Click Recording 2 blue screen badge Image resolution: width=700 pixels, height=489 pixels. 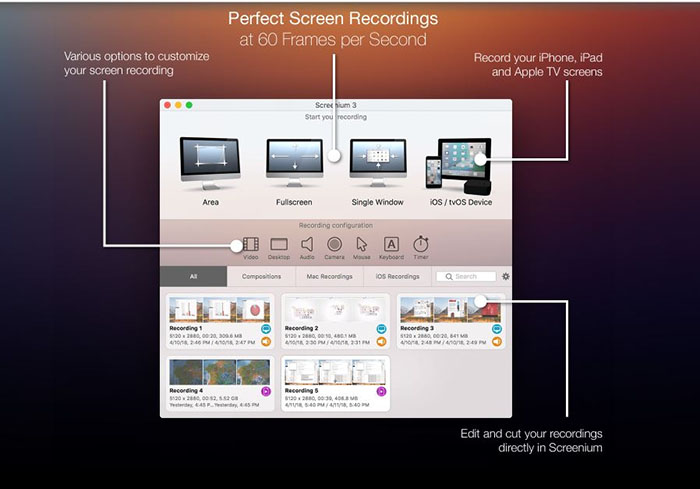click(x=381, y=329)
